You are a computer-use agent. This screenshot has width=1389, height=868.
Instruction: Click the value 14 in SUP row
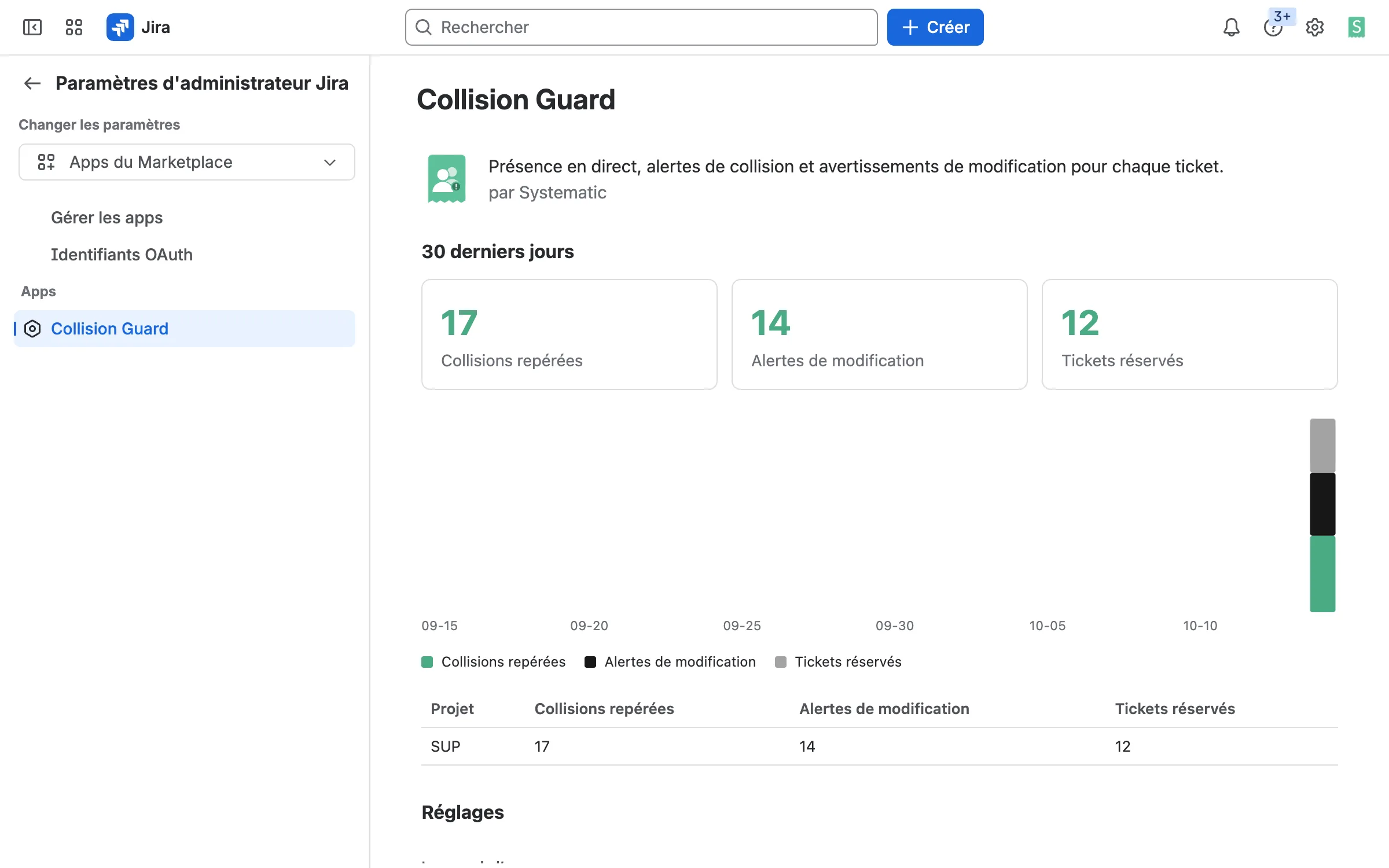(x=807, y=746)
